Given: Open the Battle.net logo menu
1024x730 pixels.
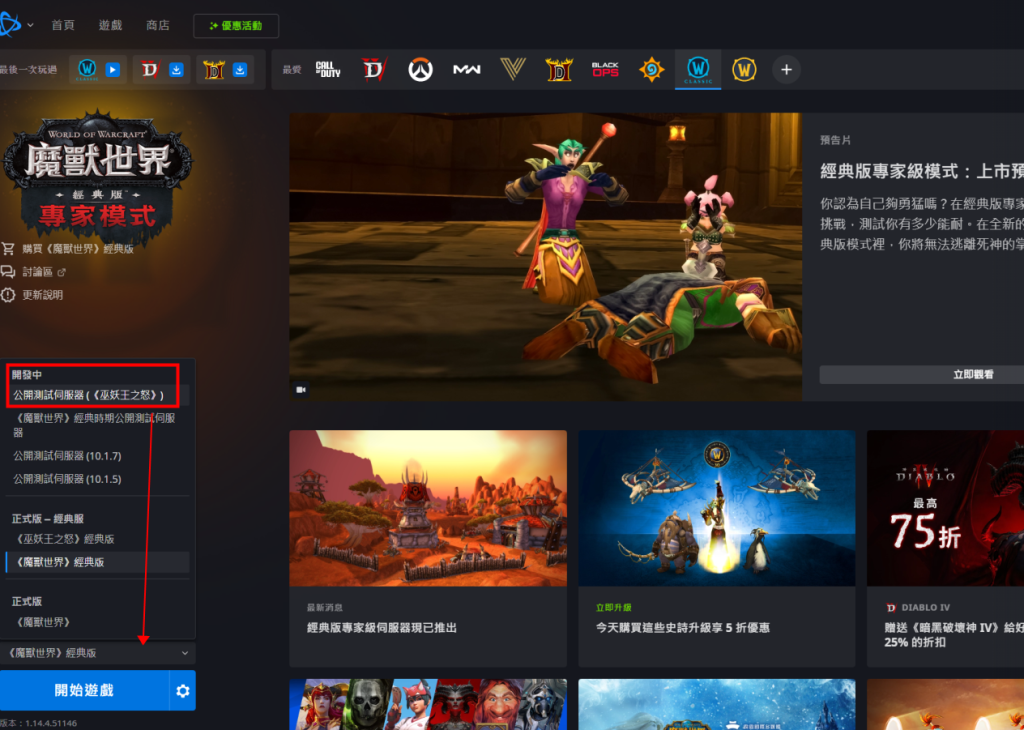Looking at the screenshot, I should (9, 25).
